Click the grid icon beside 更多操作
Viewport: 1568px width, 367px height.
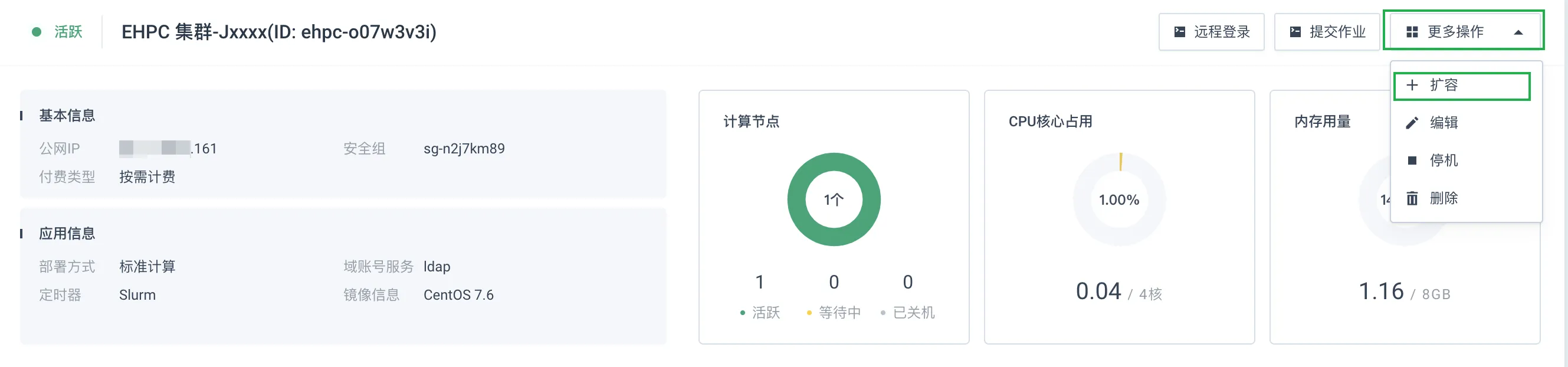1412,32
